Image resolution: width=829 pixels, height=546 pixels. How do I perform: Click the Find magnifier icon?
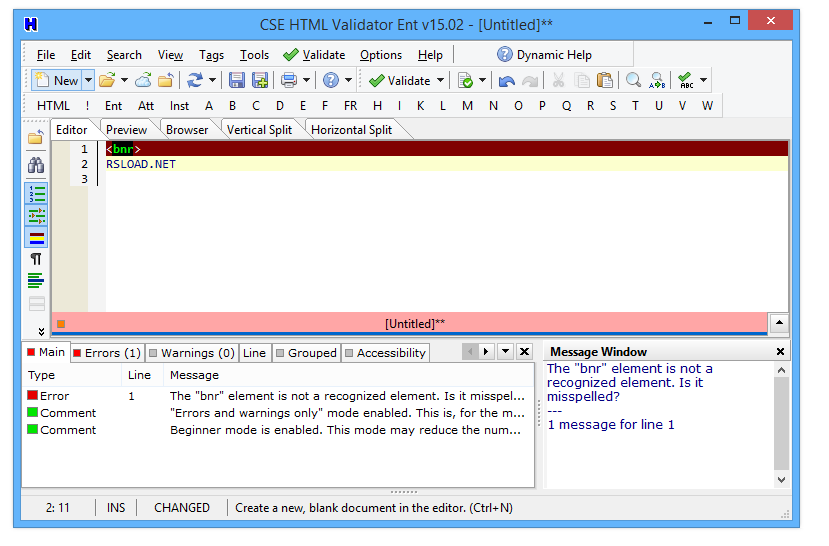pos(633,81)
